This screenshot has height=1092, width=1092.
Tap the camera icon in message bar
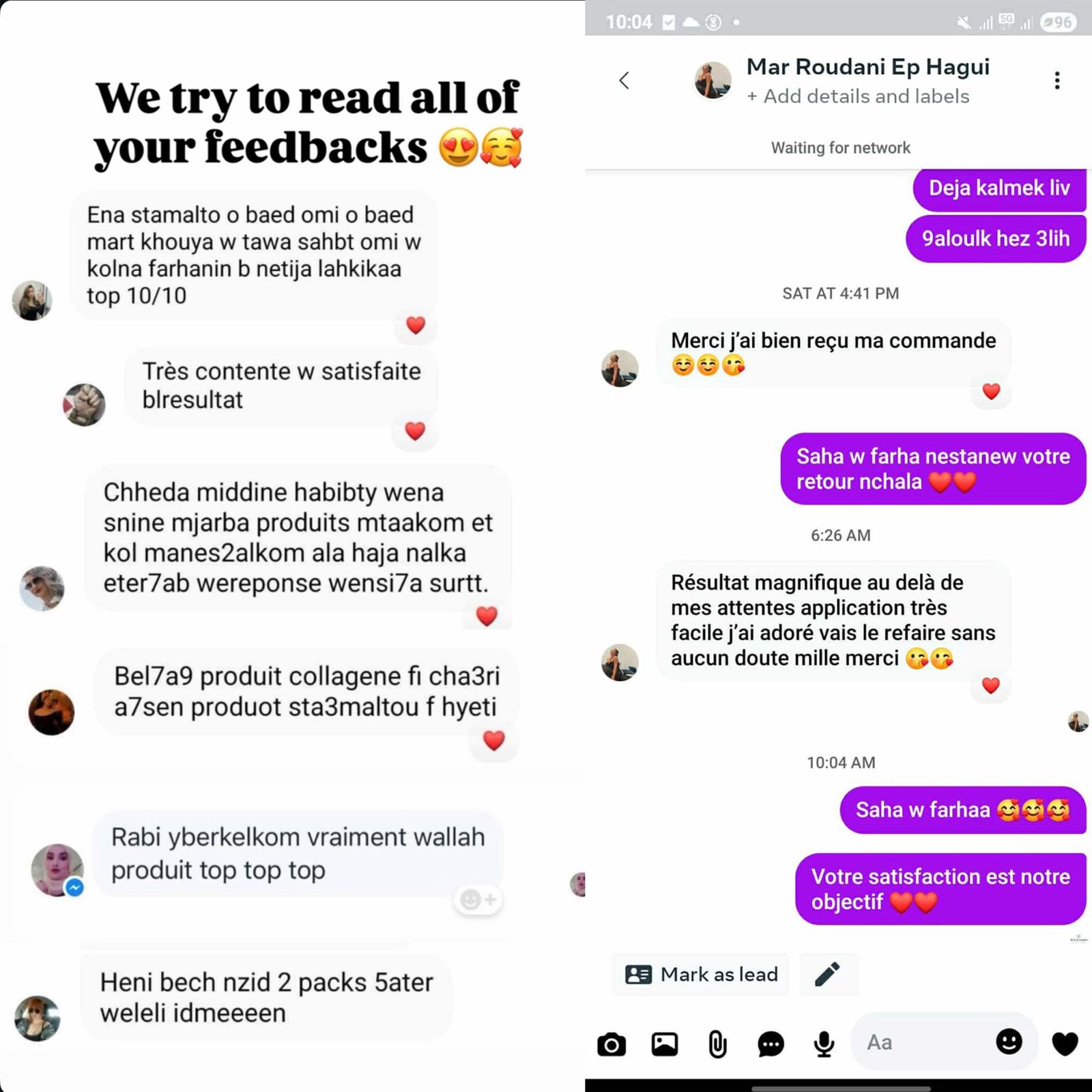click(x=612, y=1044)
